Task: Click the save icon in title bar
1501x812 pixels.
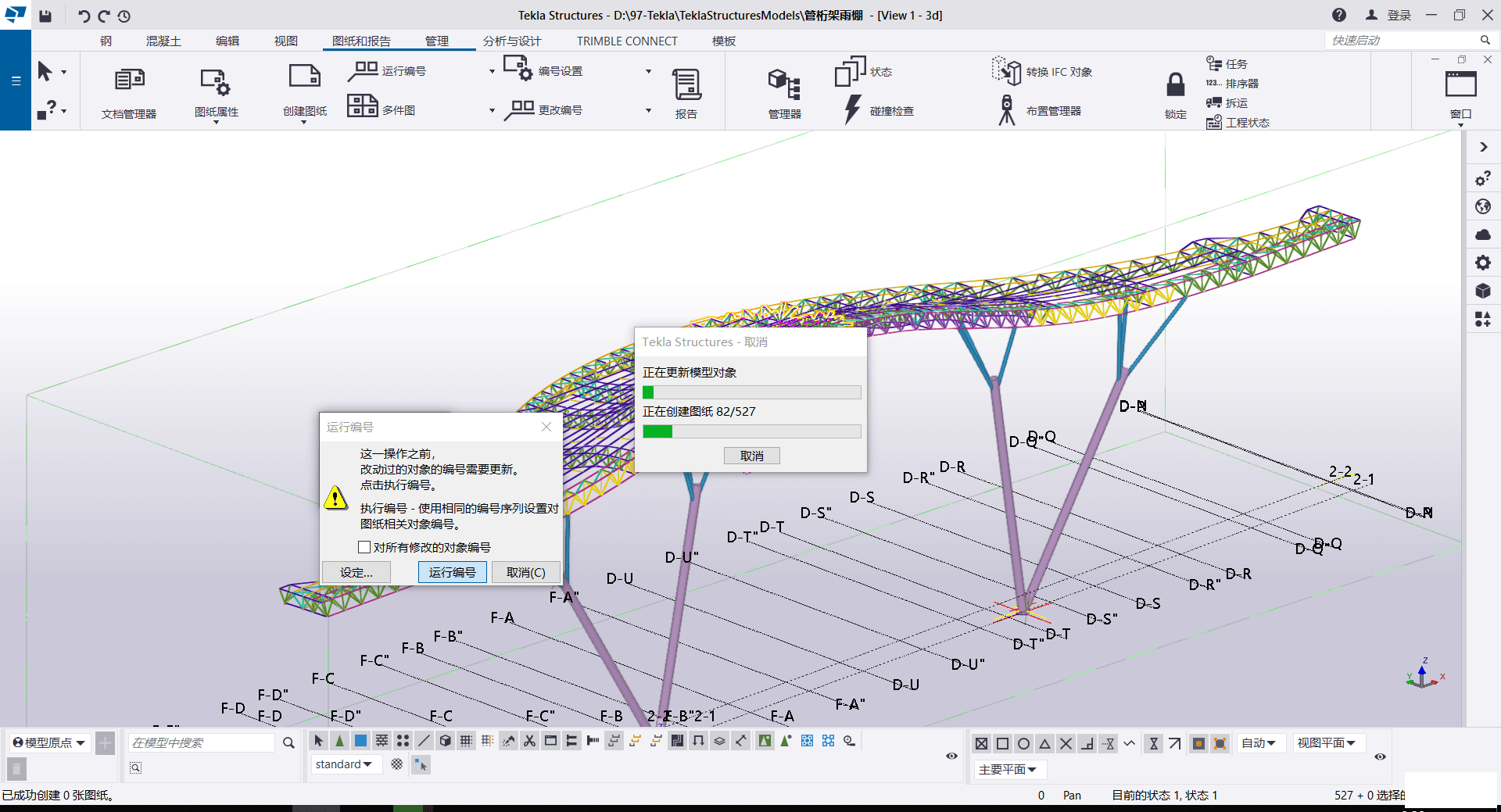Action: [x=45, y=16]
